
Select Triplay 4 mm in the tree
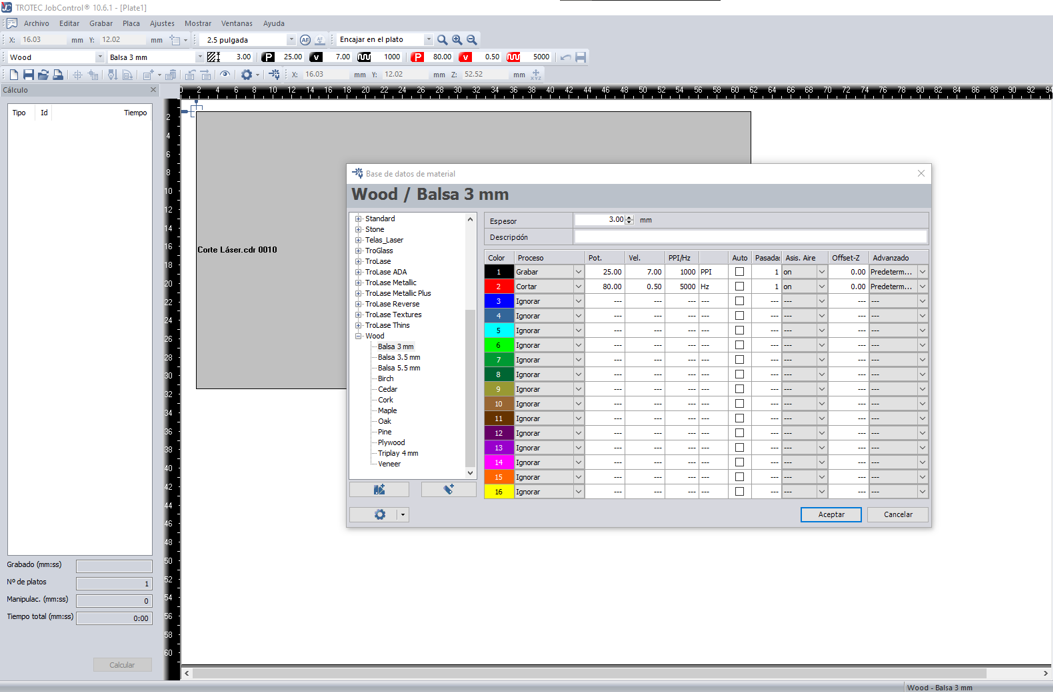click(398, 453)
